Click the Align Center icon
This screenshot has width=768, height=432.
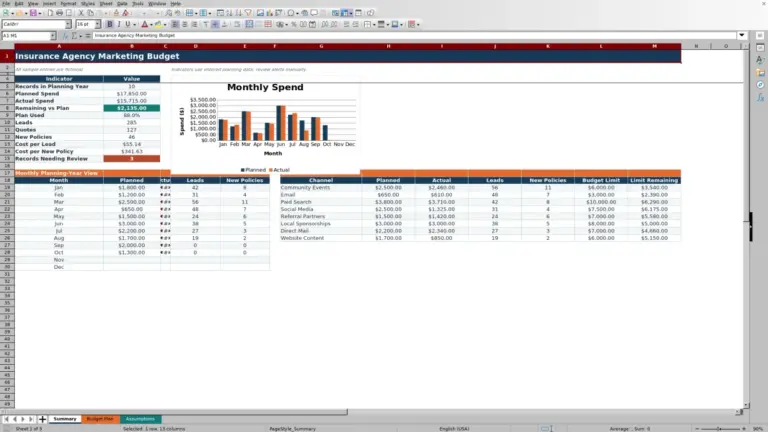[185, 24]
